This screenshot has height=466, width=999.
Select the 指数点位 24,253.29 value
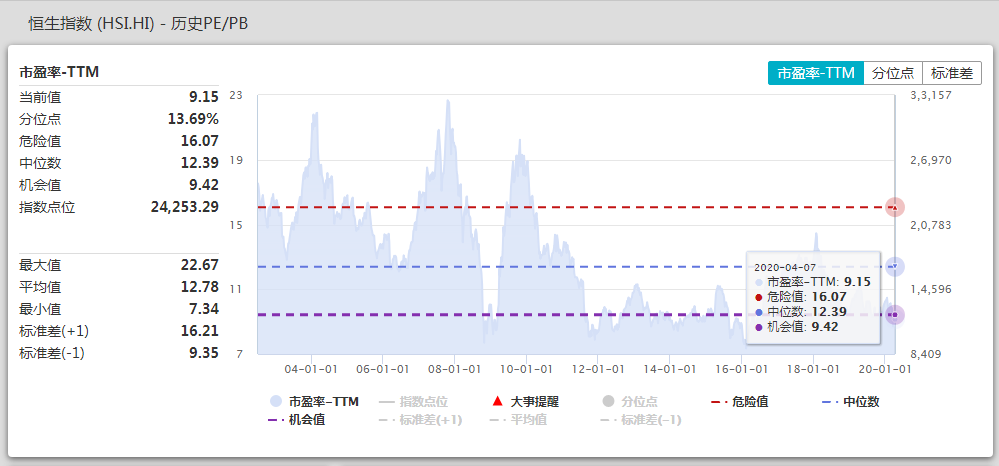pyautogui.click(x=185, y=207)
